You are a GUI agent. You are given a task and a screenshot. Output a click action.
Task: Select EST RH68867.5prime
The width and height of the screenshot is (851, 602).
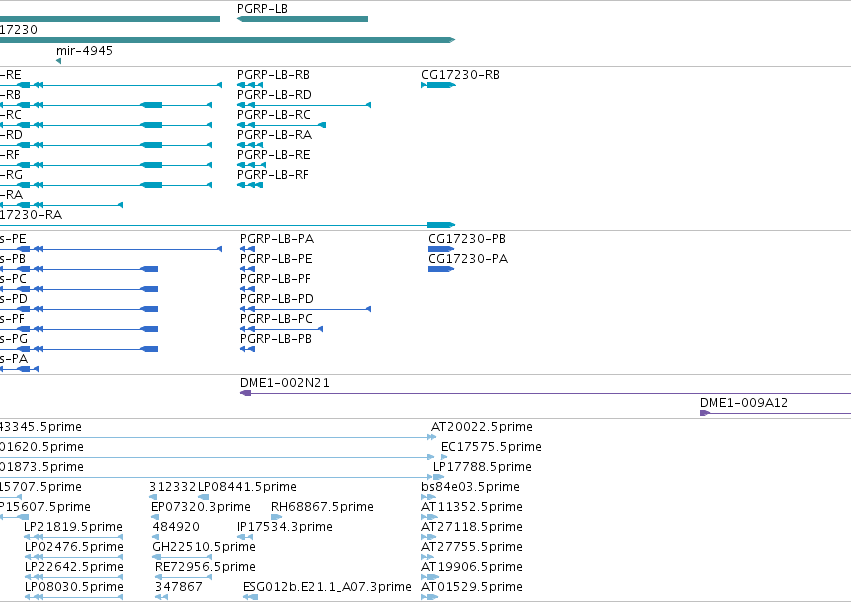tap(322, 507)
